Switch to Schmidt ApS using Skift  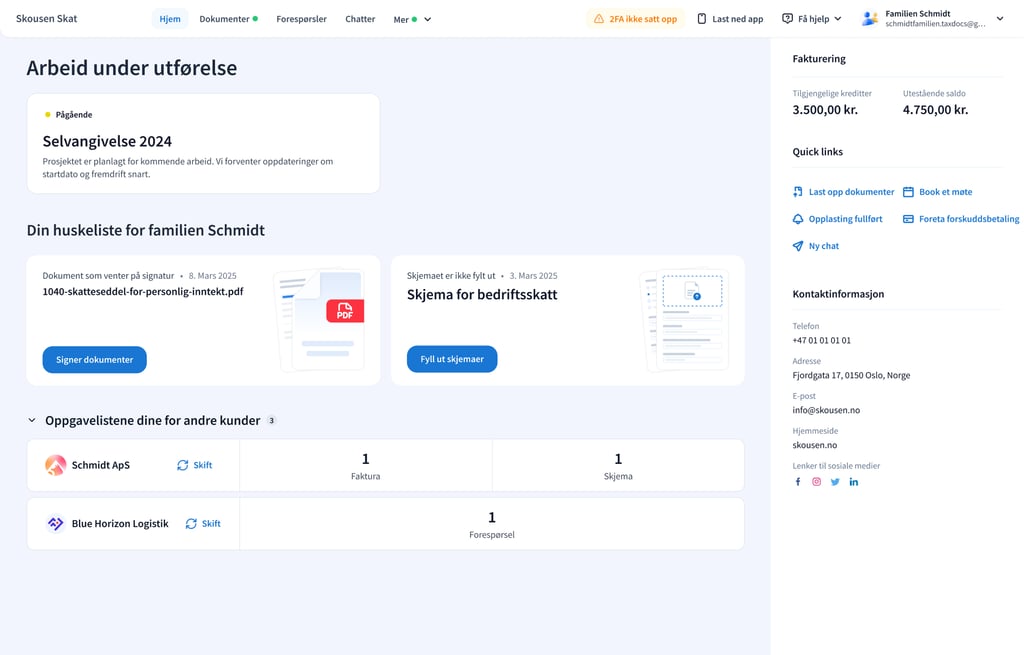coord(195,465)
